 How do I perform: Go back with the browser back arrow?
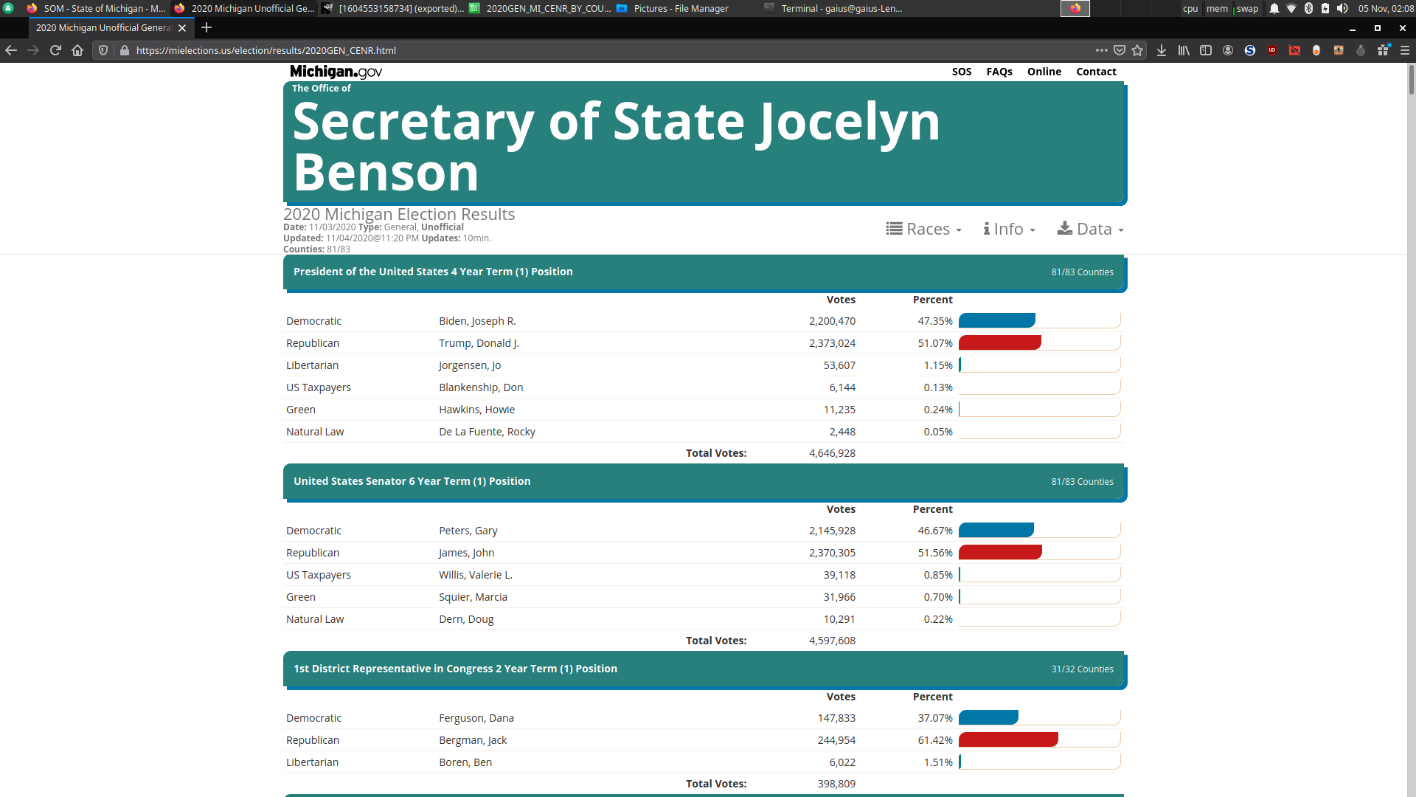click(11, 50)
